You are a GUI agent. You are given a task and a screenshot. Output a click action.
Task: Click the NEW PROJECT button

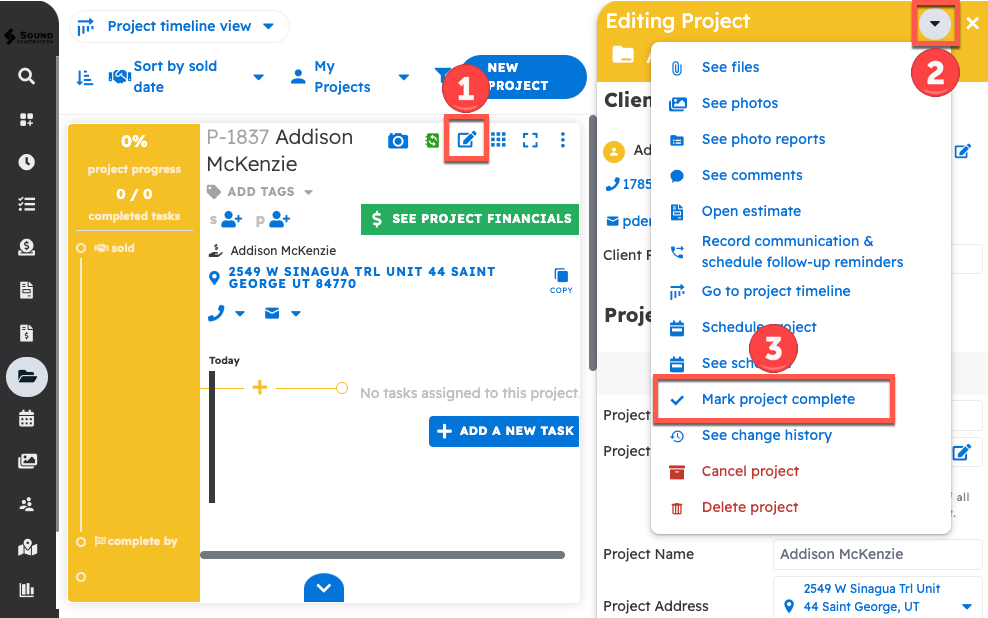tap(523, 76)
